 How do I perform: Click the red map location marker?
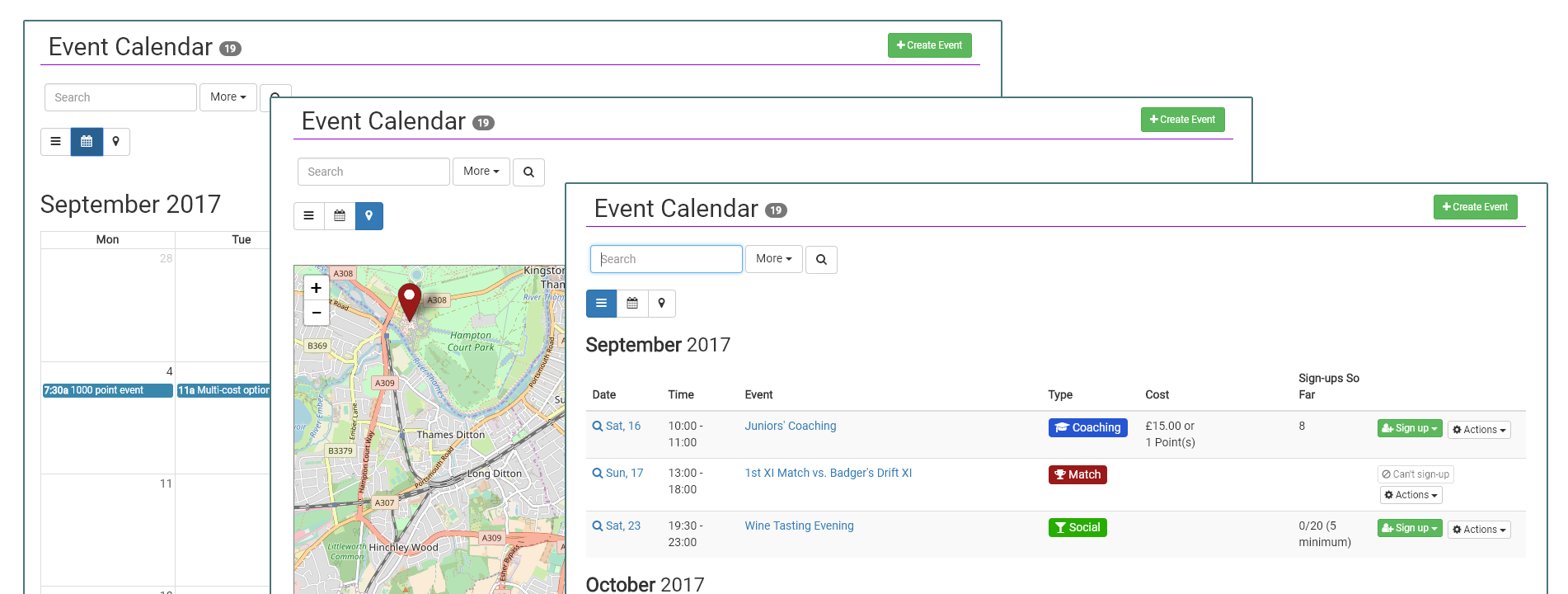pyautogui.click(x=409, y=299)
